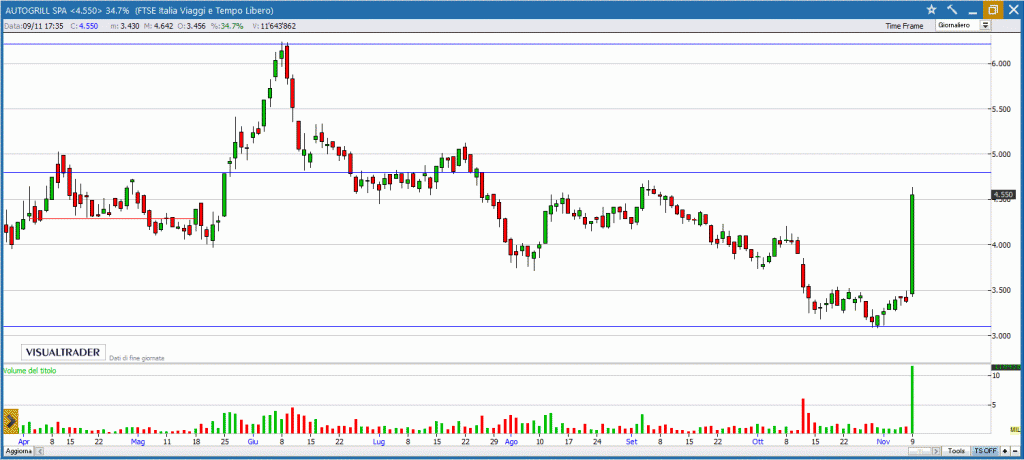Screen dimensions: 1024x460
Task: Close the AUTOGRILL chart window
Action: [x=1013, y=9]
